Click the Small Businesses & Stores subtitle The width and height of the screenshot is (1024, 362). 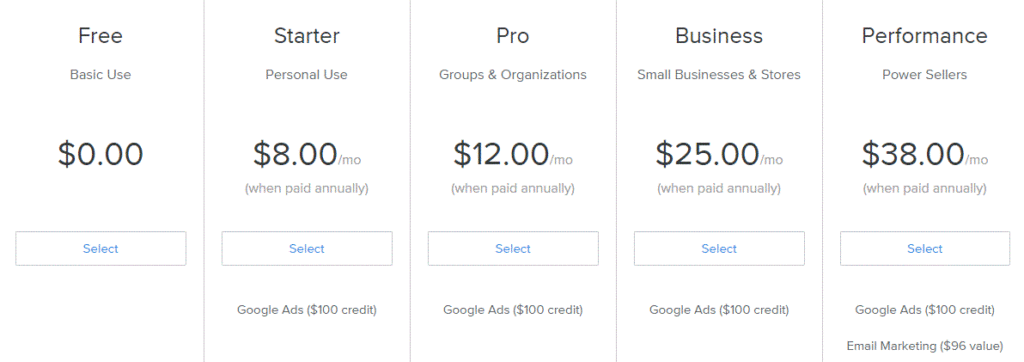click(719, 74)
